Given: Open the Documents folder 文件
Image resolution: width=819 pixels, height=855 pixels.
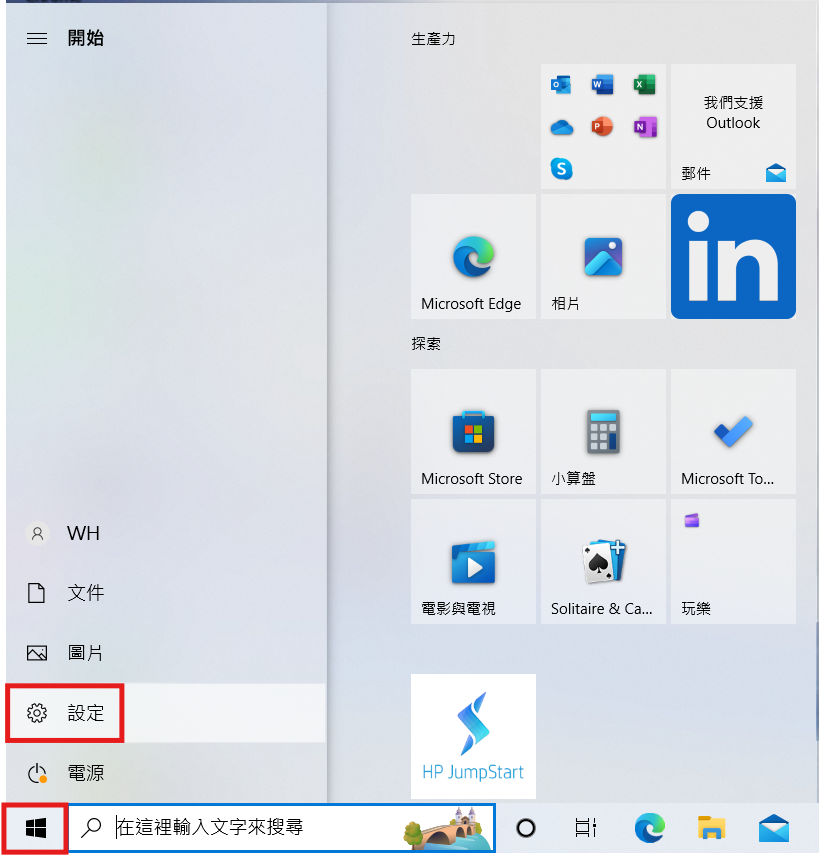Looking at the screenshot, I should pos(166,593).
